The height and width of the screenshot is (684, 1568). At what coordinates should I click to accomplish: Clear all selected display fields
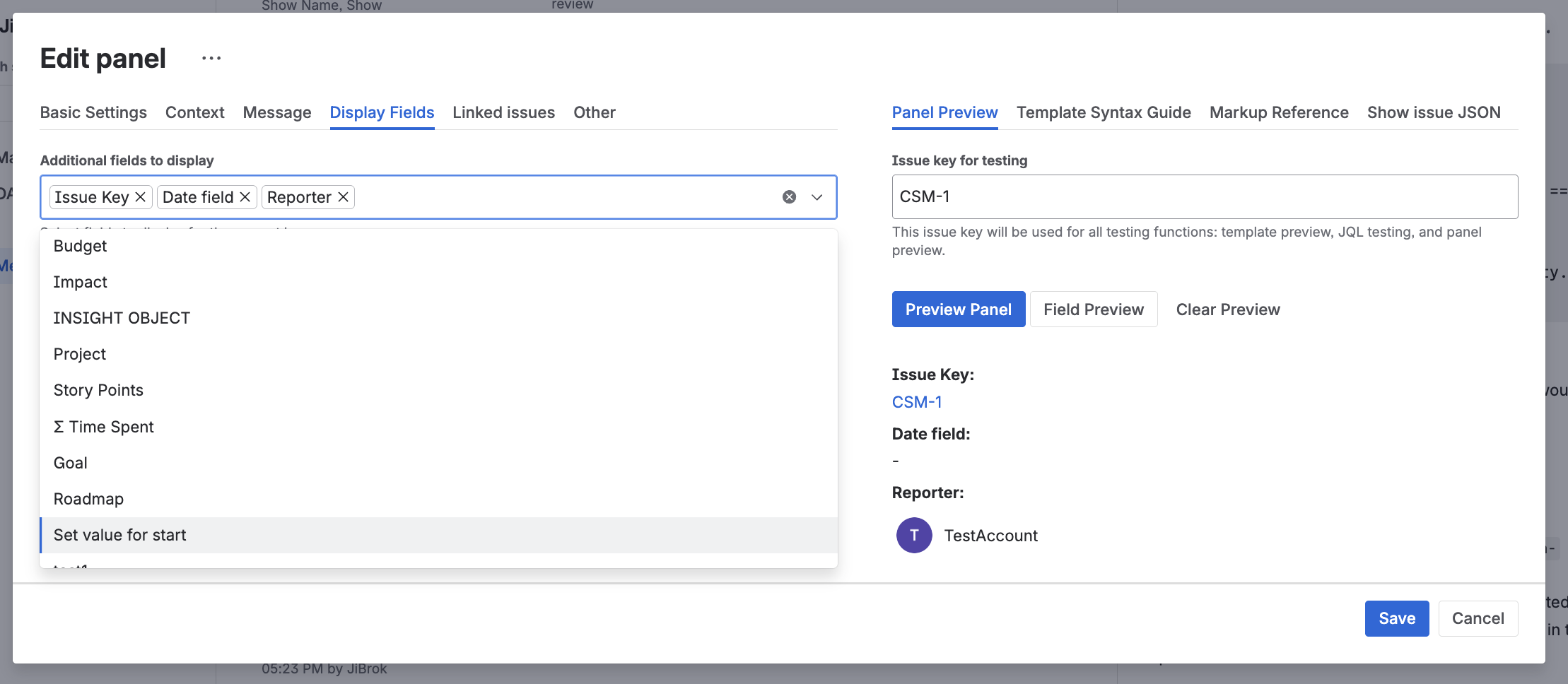point(788,196)
